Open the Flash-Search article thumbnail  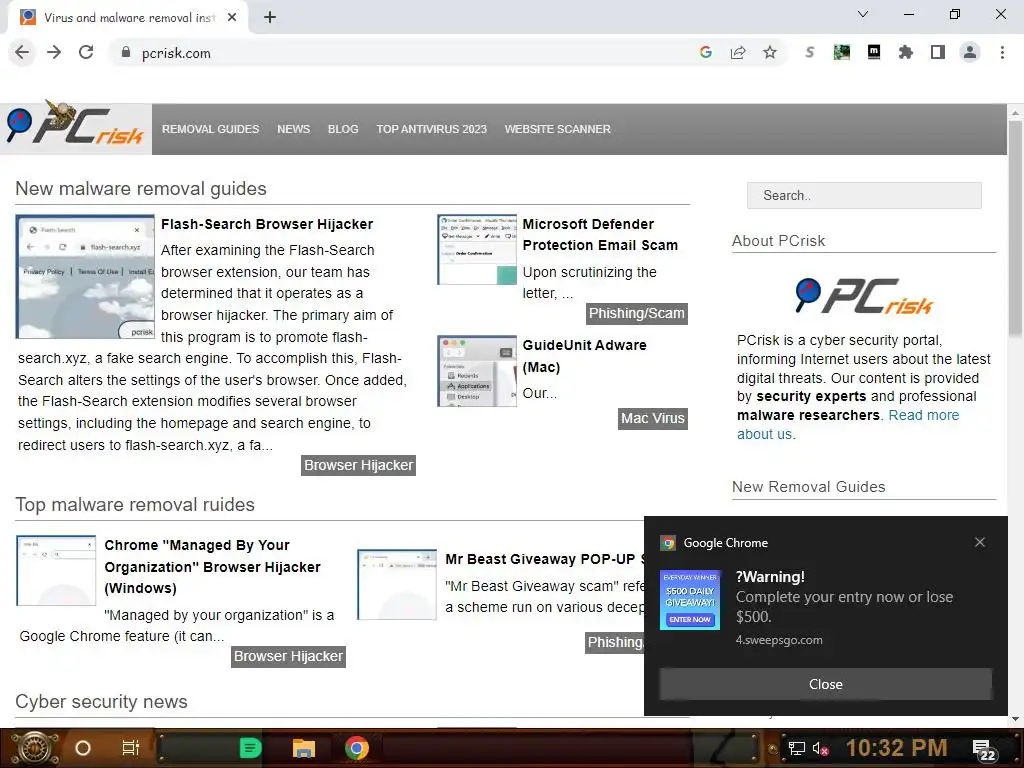[85, 276]
